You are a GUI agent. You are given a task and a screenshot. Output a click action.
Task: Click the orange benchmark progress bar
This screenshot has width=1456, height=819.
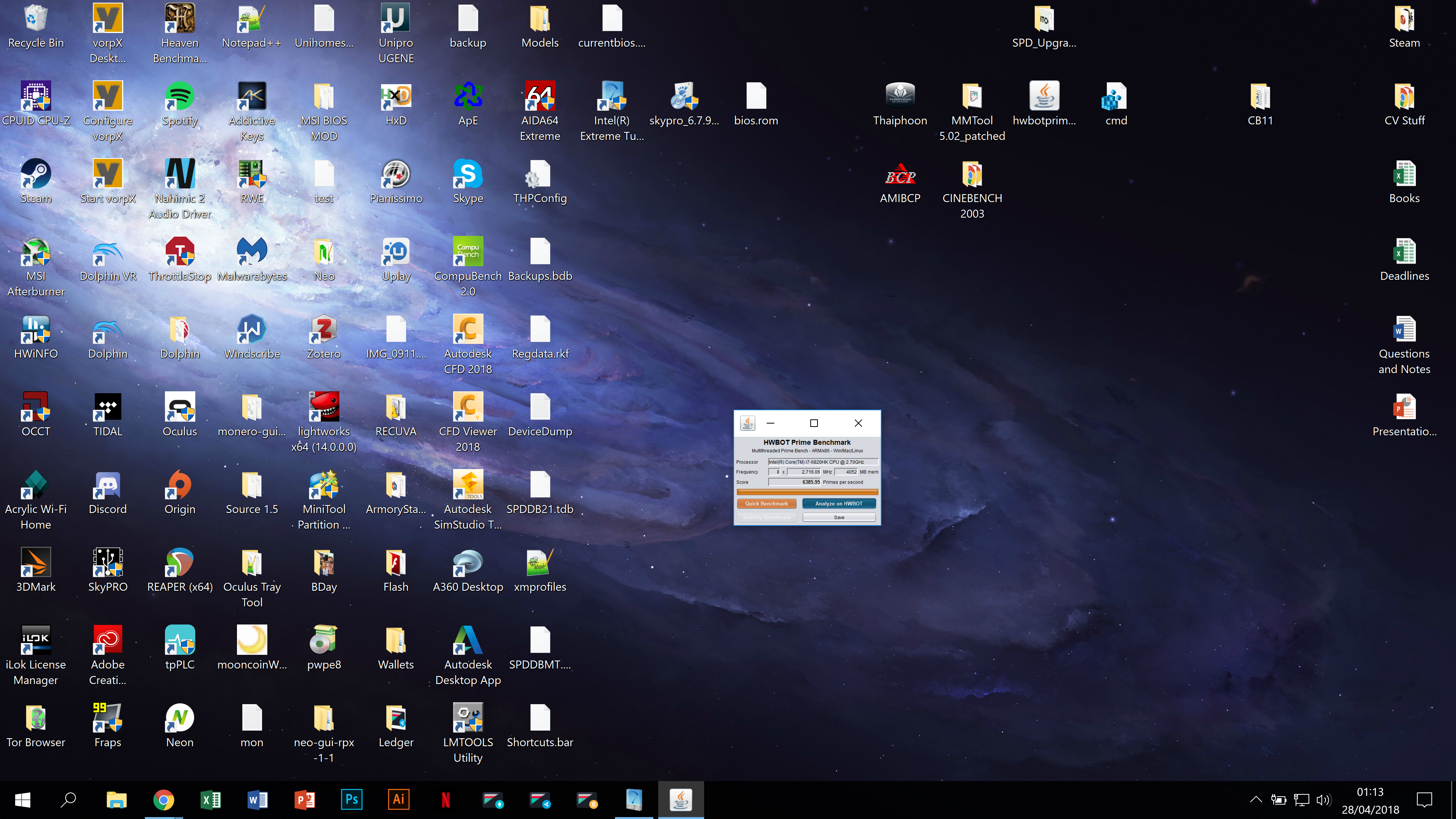(x=806, y=492)
